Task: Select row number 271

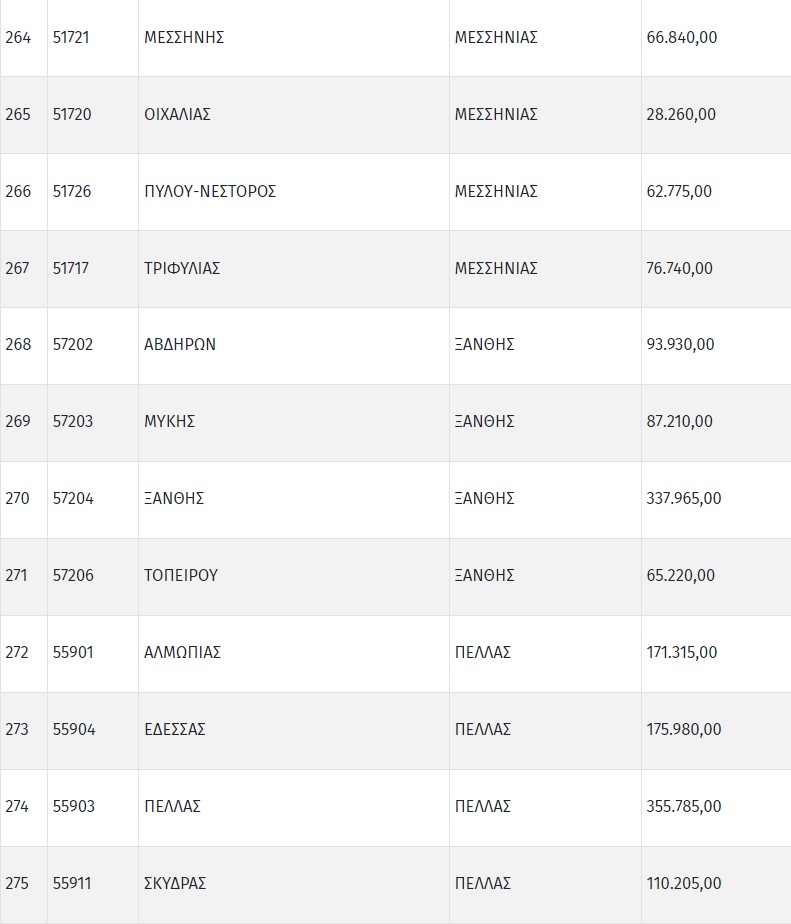Action: tap(17, 575)
